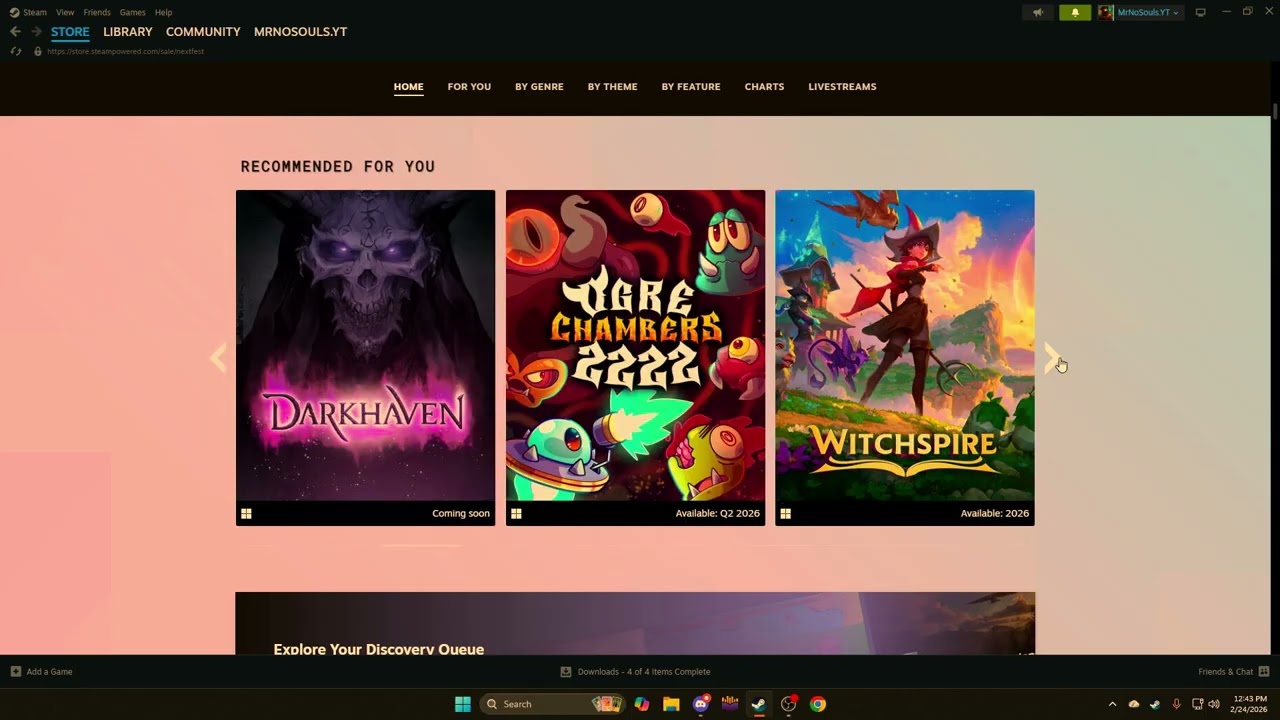The height and width of the screenshot is (720, 1280).
Task: Open the volume speaker tray icon
Action: pyautogui.click(x=1214, y=704)
